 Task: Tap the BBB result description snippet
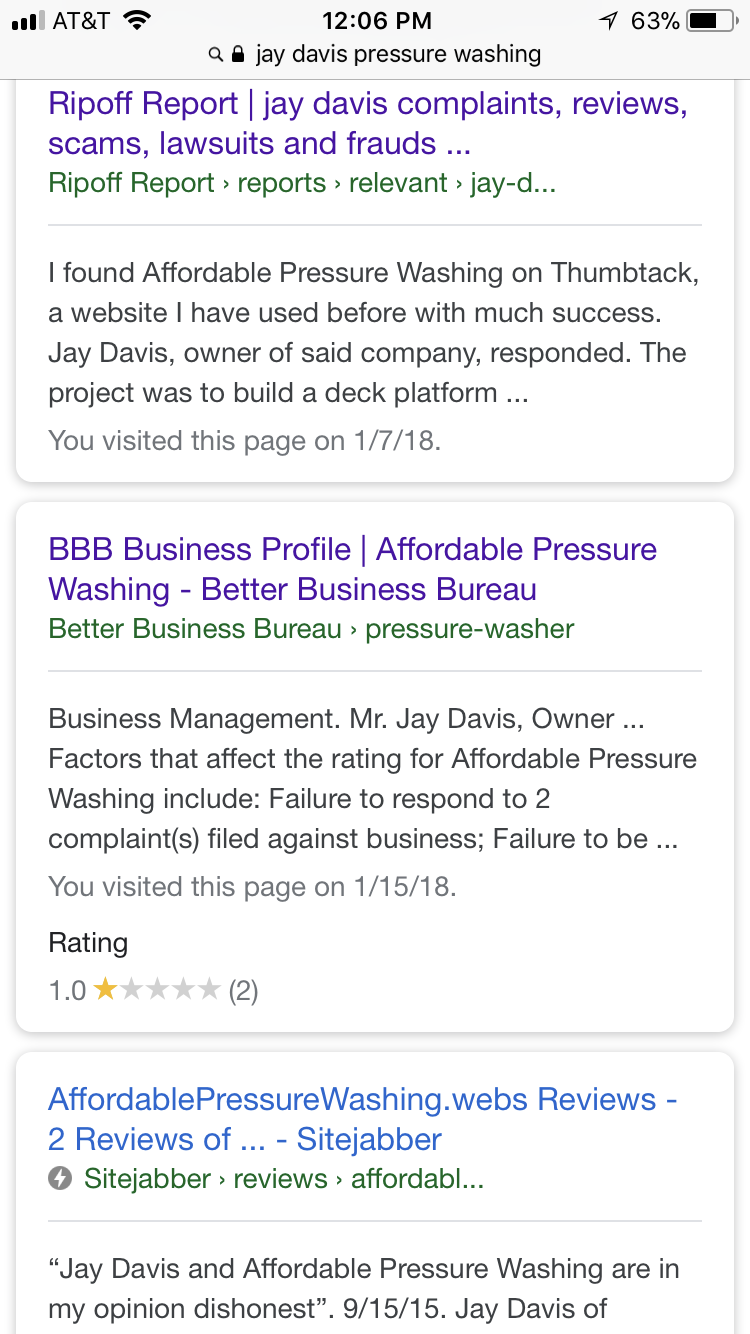[x=372, y=778]
